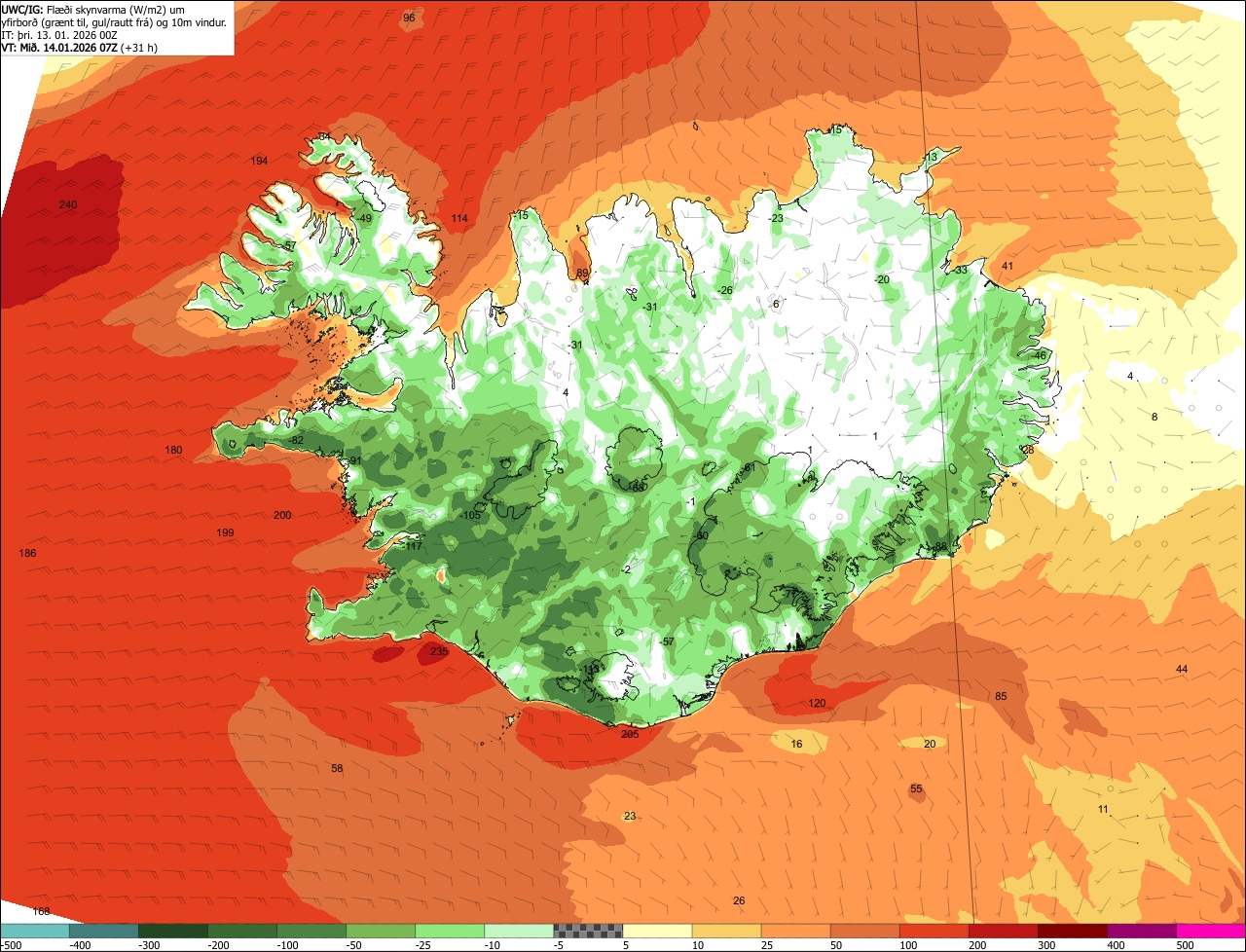
Task: Click the value -46 on the east coast
Action: coord(1038,355)
